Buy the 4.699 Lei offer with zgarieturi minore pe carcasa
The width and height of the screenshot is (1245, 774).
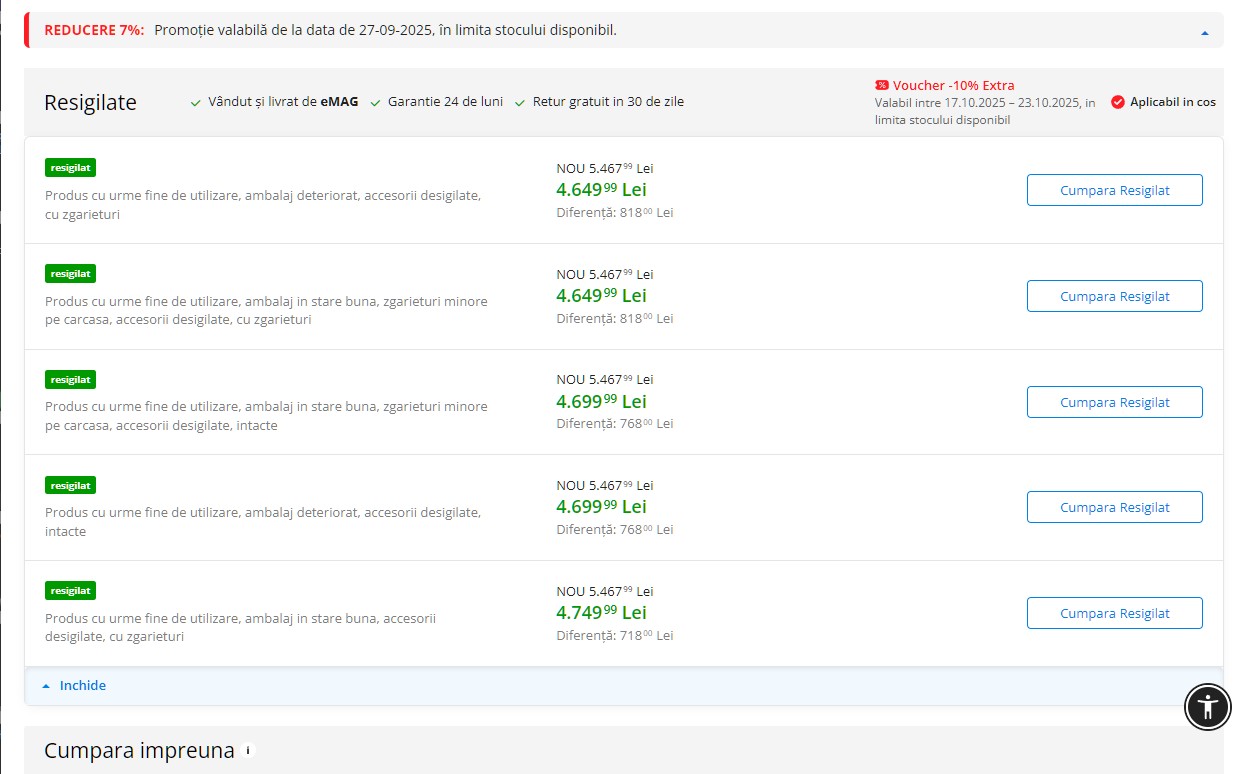1114,402
